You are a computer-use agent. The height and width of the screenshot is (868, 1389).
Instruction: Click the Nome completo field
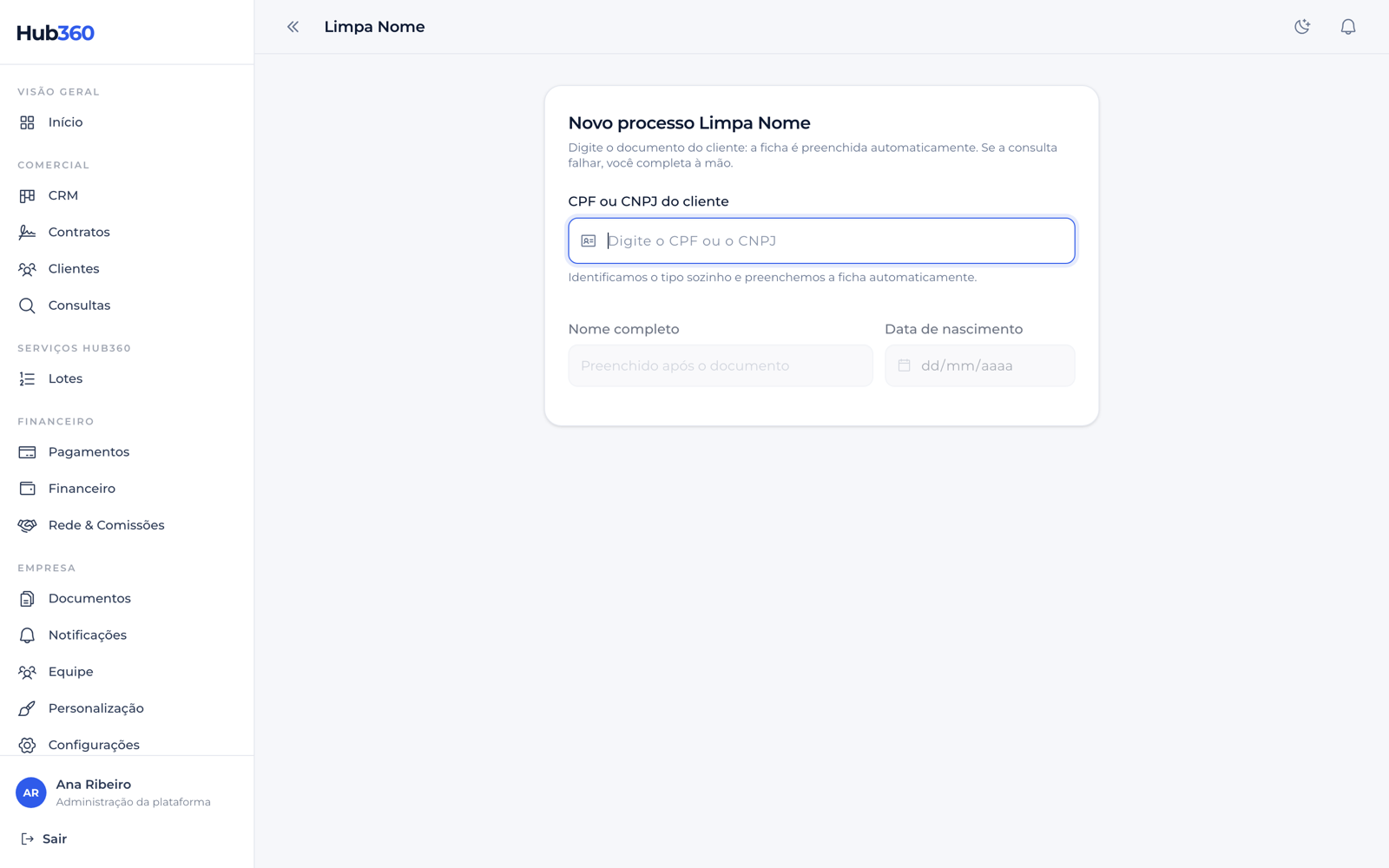pyautogui.click(x=721, y=365)
